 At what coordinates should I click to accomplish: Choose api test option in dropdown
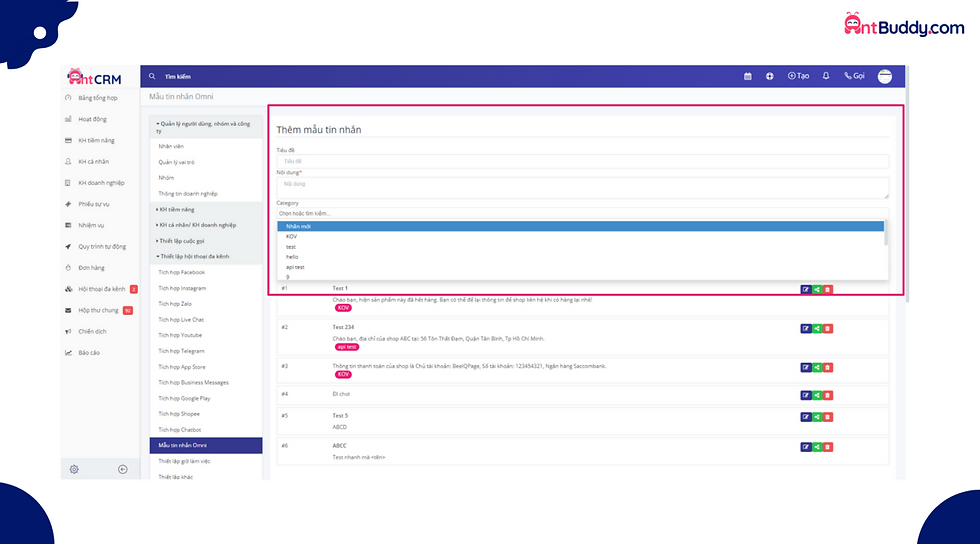pyautogui.click(x=581, y=267)
